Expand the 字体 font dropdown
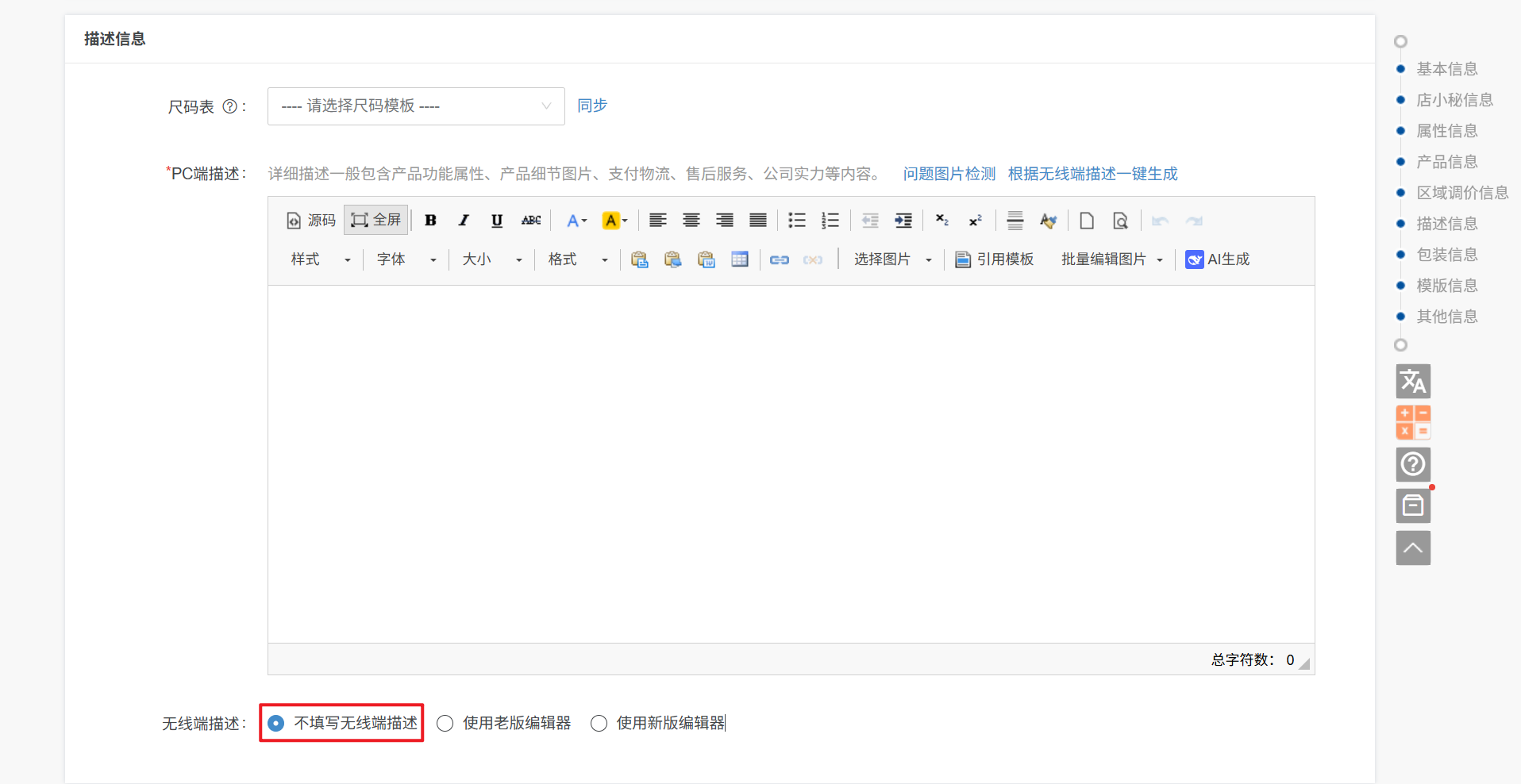This screenshot has width=1521, height=784. tap(406, 259)
